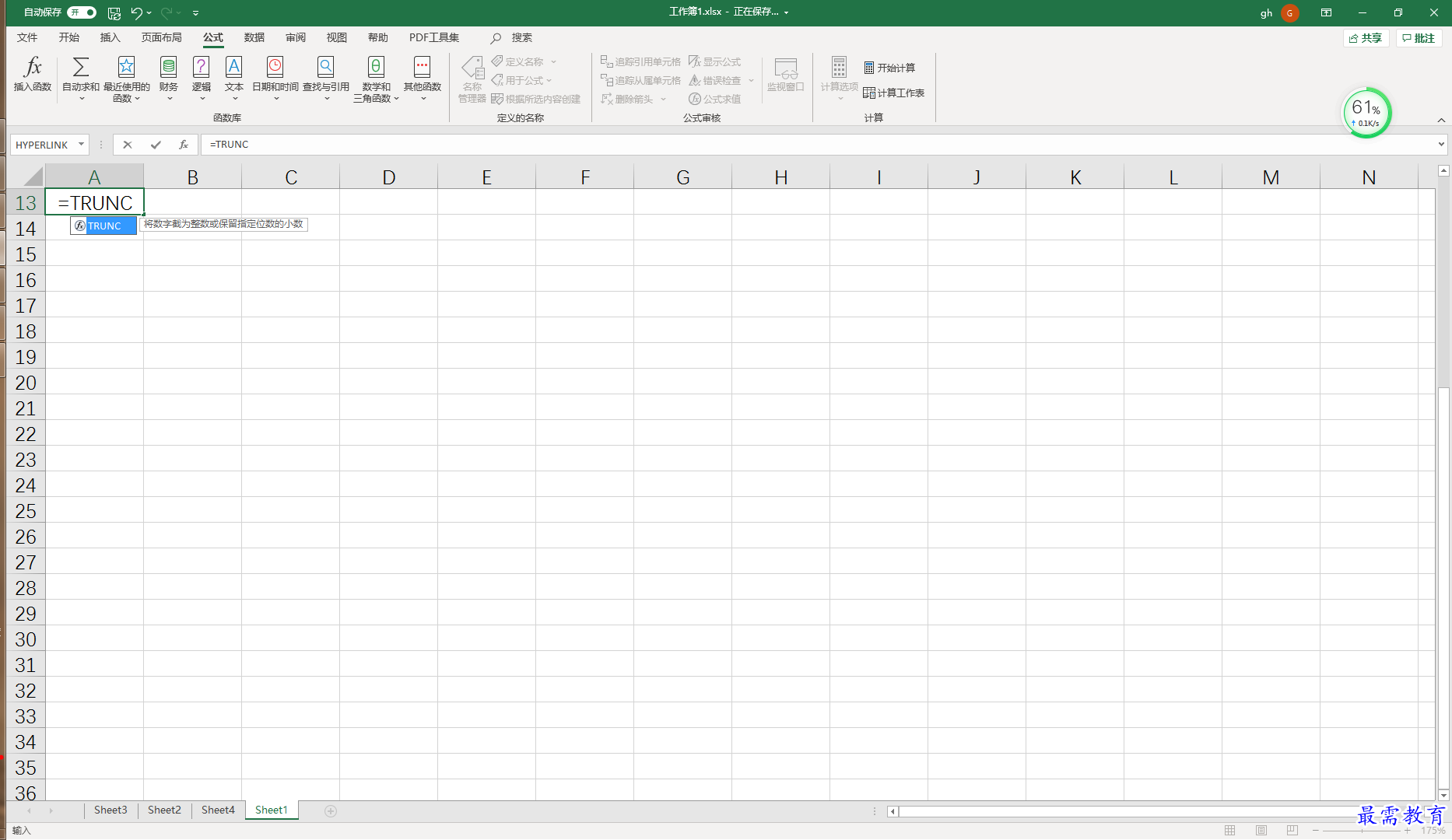Open Math & Trig (数学和三角函数) functions
This screenshot has width=1452, height=840.
point(376,79)
